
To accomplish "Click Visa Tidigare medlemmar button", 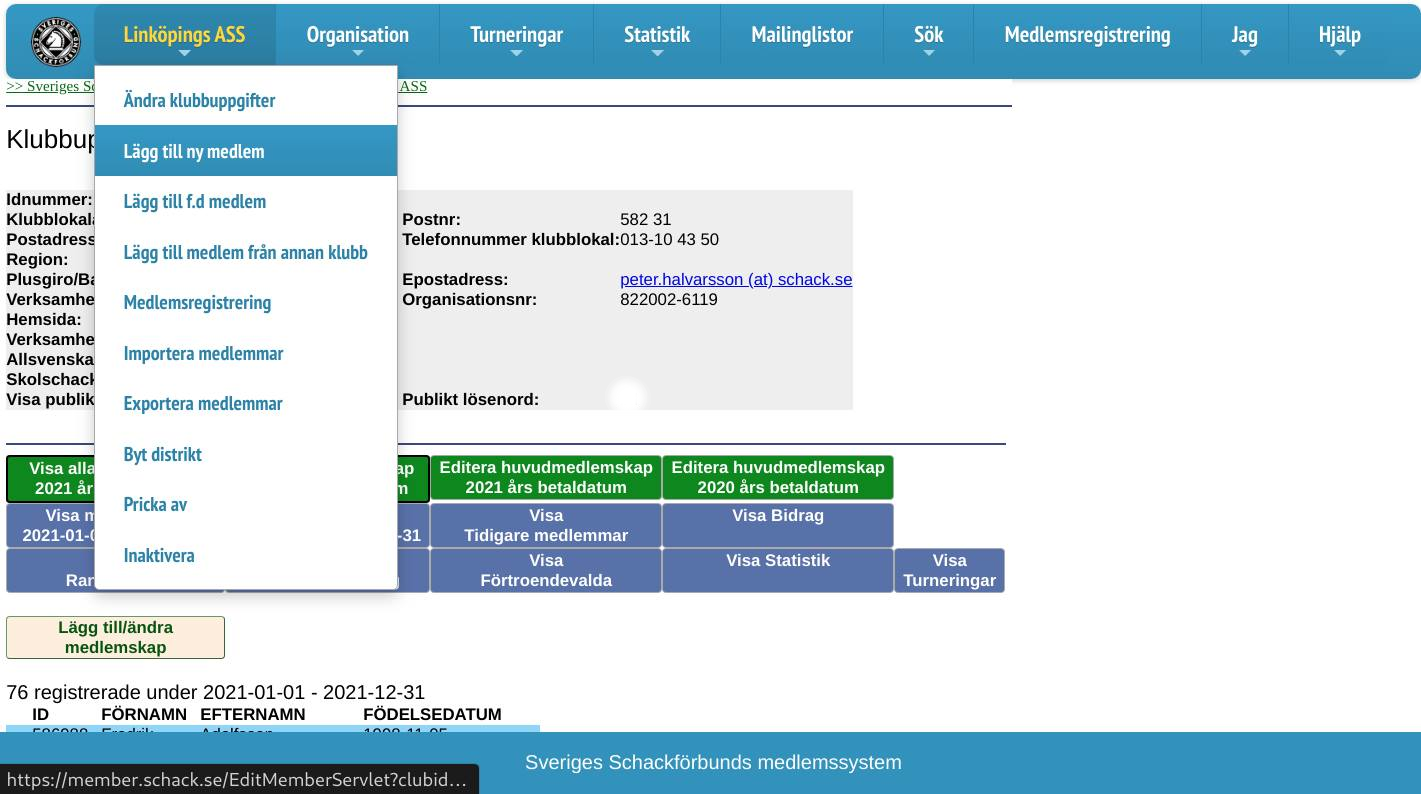I will [x=546, y=525].
